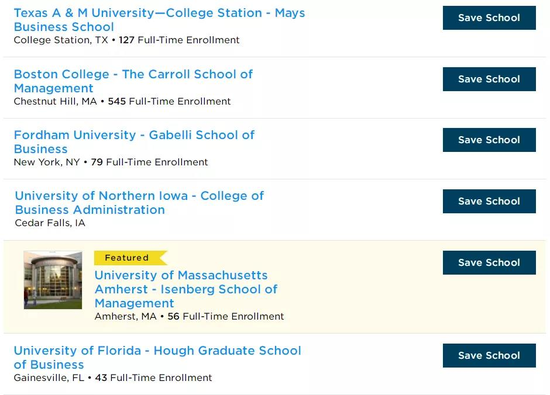Click the College Station, TX enrollment text
This screenshot has width=550, height=395.
click(127, 40)
